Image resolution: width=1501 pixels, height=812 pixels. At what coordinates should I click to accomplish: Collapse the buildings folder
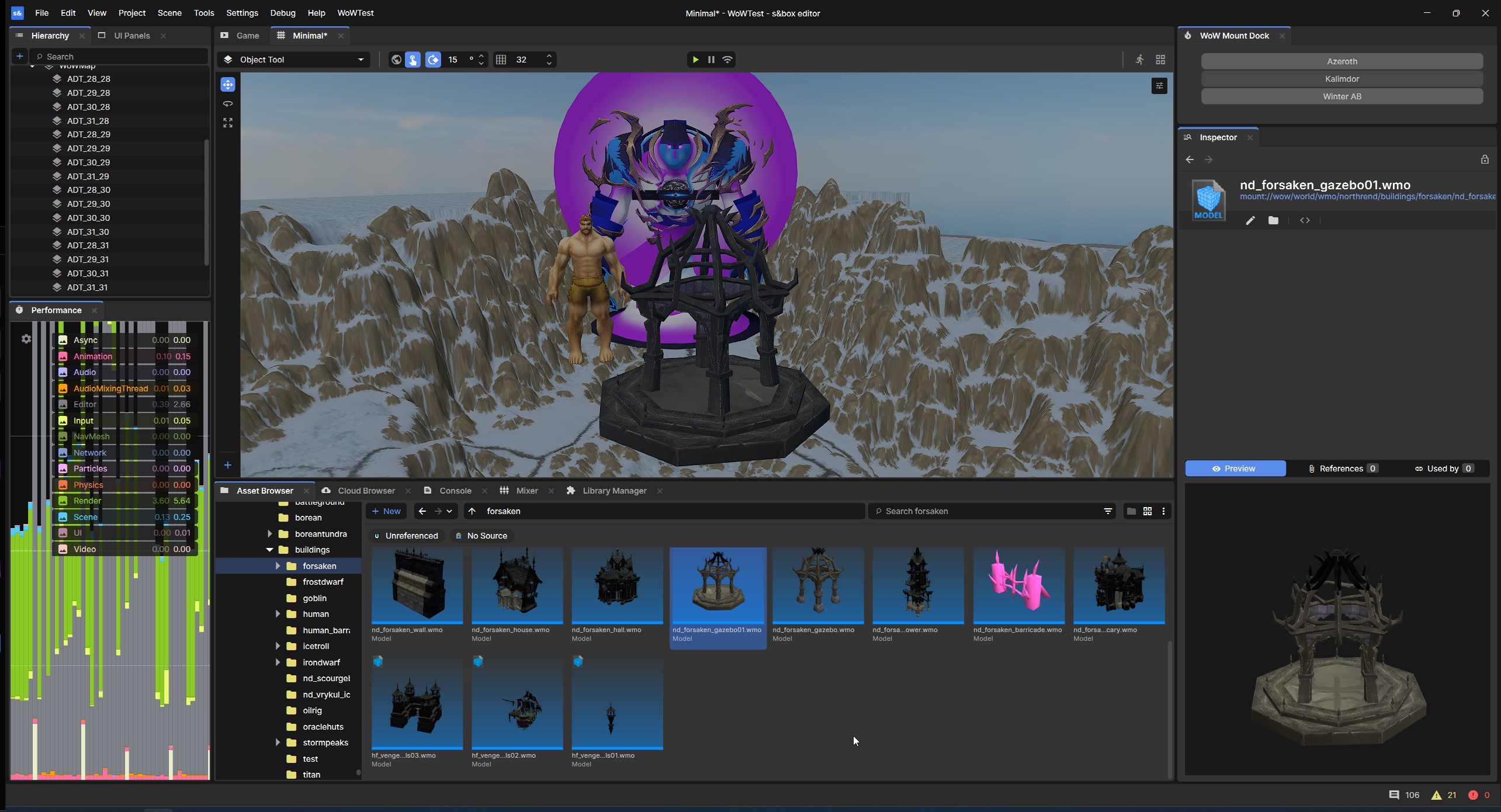[269, 550]
